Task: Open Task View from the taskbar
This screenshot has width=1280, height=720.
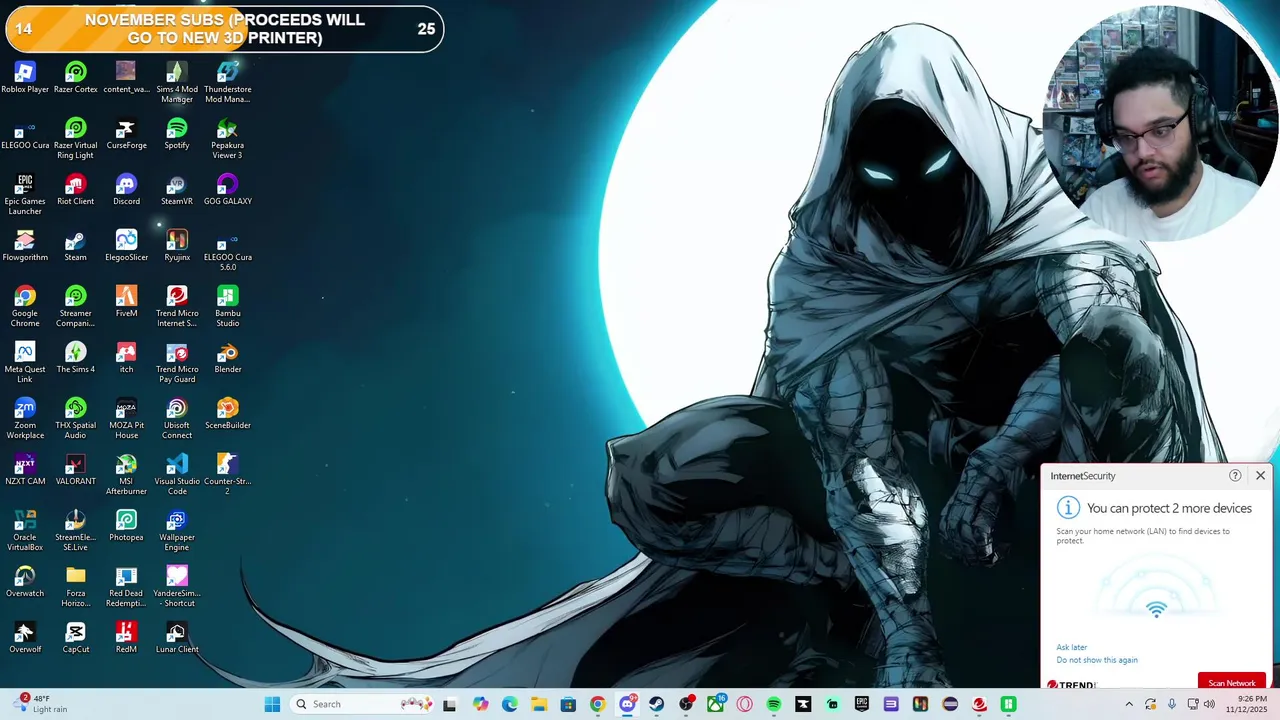Action: (x=450, y=704)
